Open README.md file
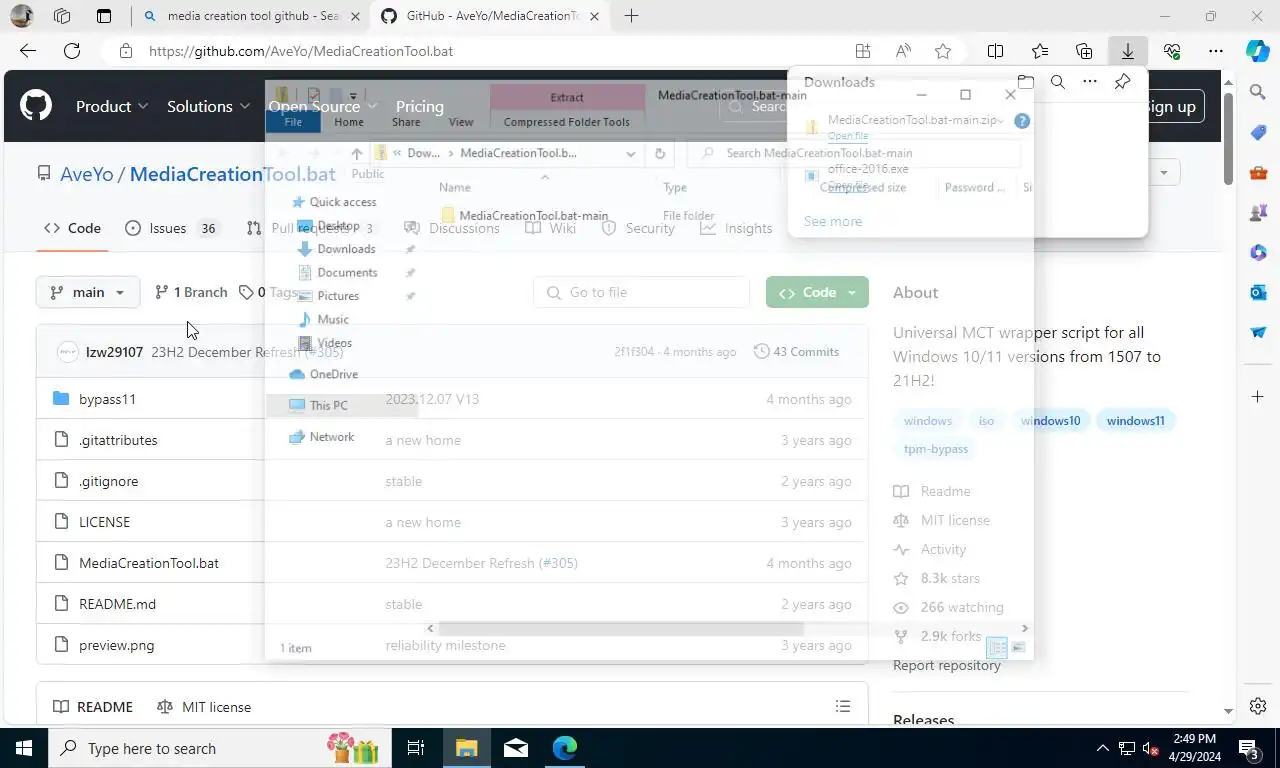Image resolution: width=1280 pixels, height=768 pixels. 117,604
